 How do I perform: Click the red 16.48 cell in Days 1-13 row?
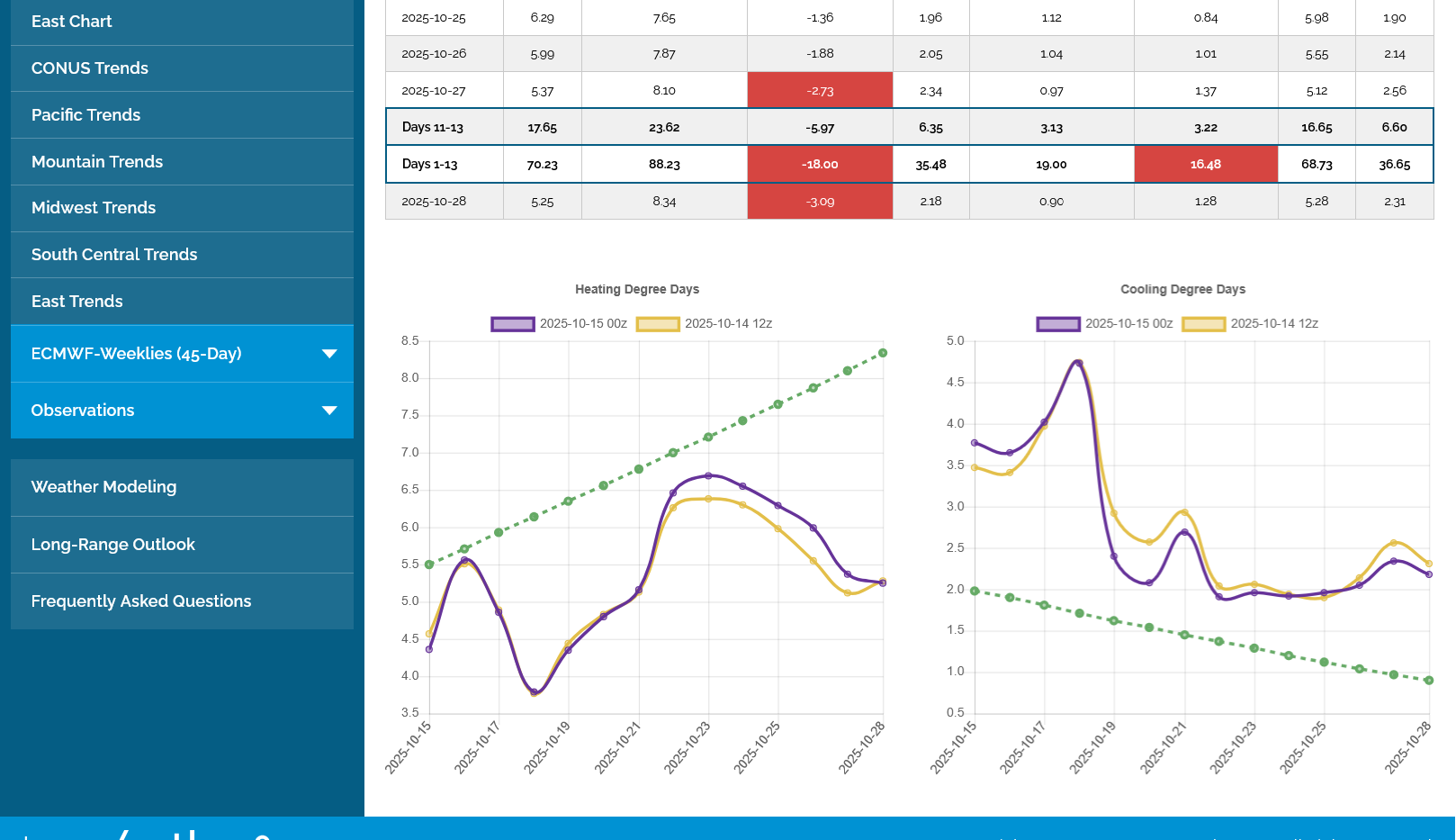tap(1206, 165)
